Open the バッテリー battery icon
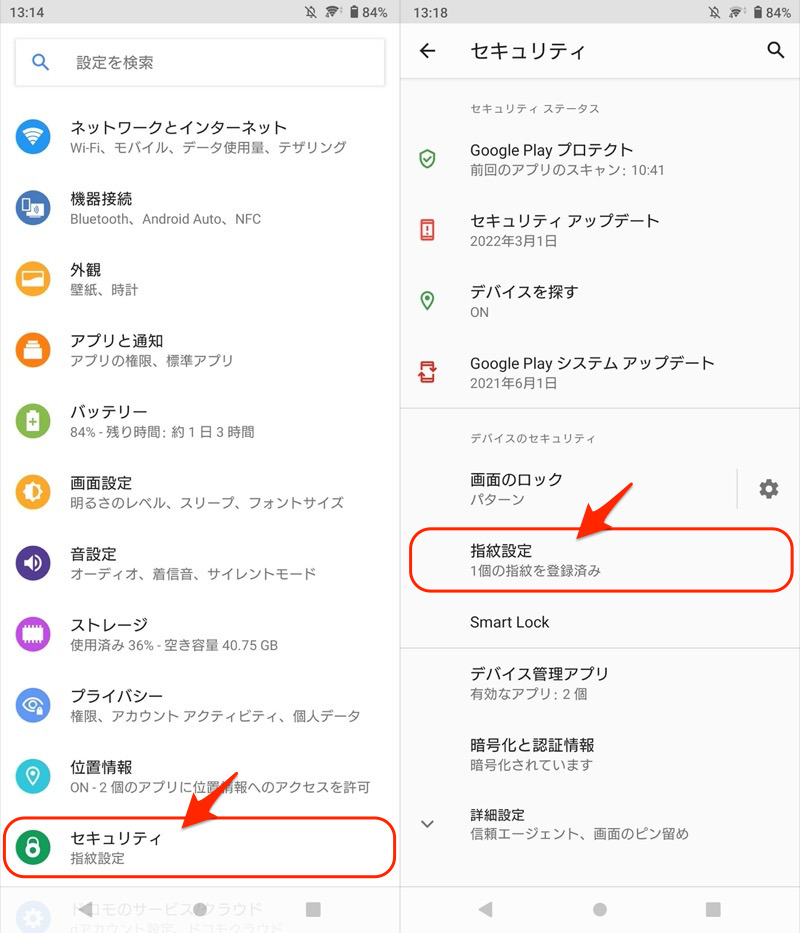Image resolution: width=800 pixels, height=933 pixels. click(x=33, y=421)
